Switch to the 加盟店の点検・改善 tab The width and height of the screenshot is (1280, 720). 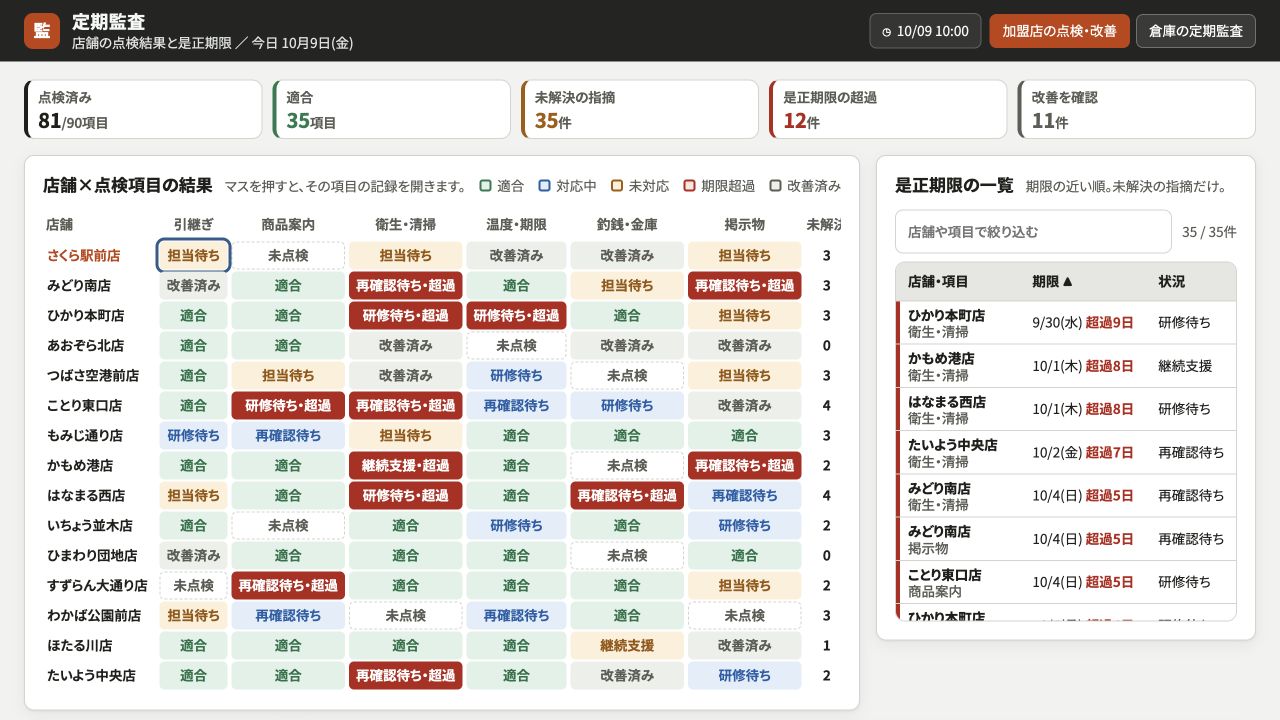[x=1060, y=31]
